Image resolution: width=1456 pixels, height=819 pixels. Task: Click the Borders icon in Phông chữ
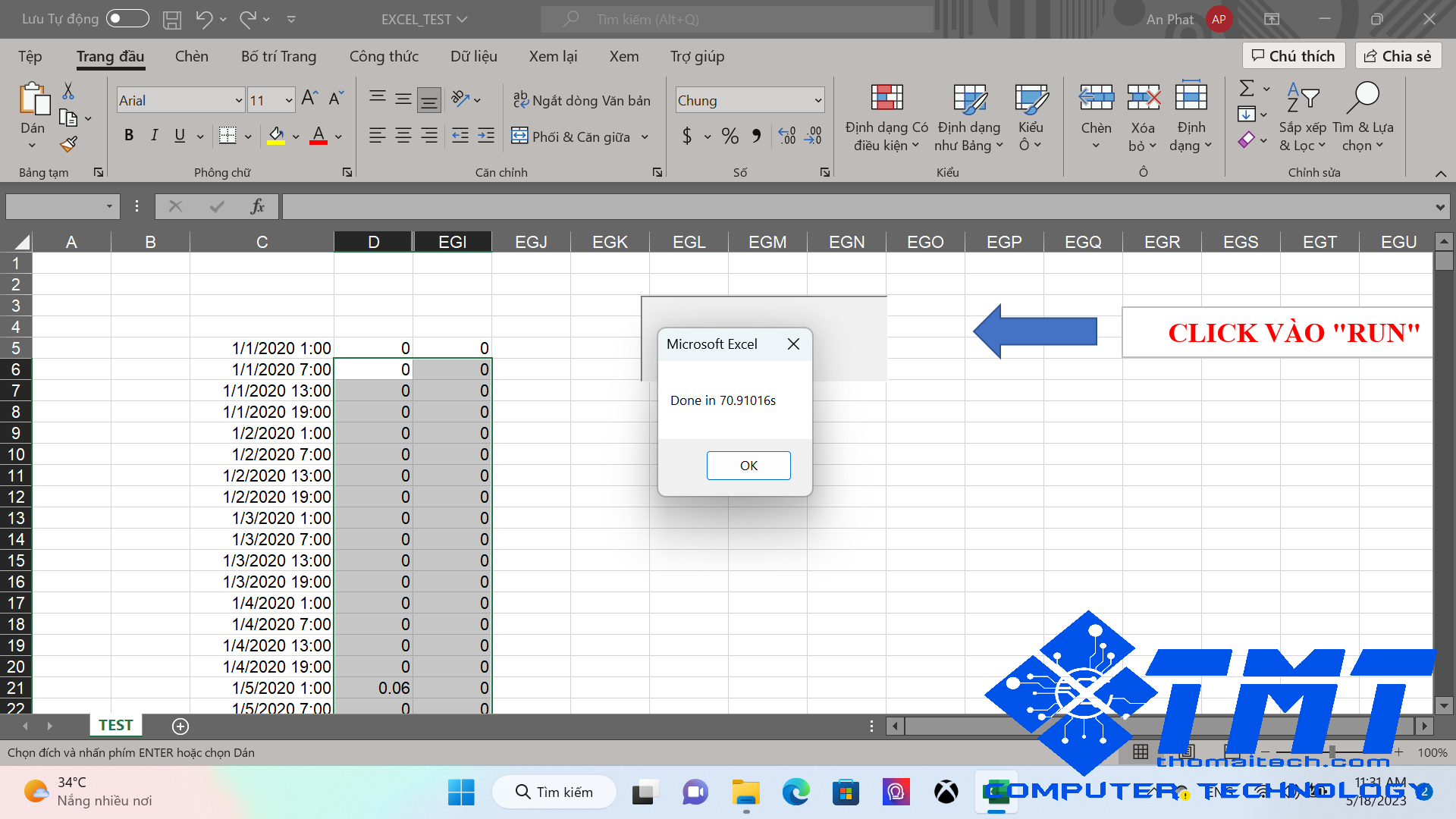coord(227,136)
